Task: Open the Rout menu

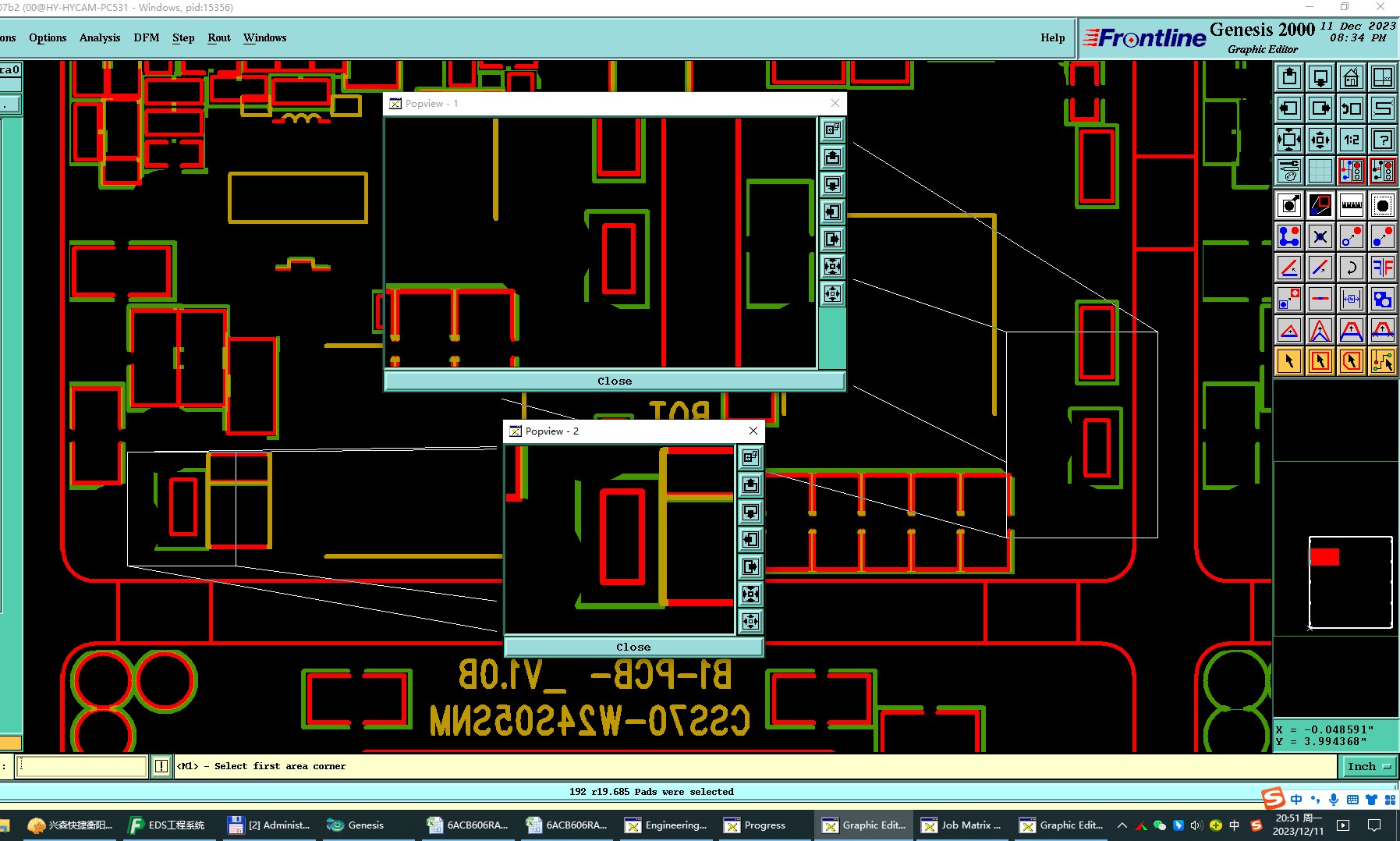Action: [x=219, y=37]
